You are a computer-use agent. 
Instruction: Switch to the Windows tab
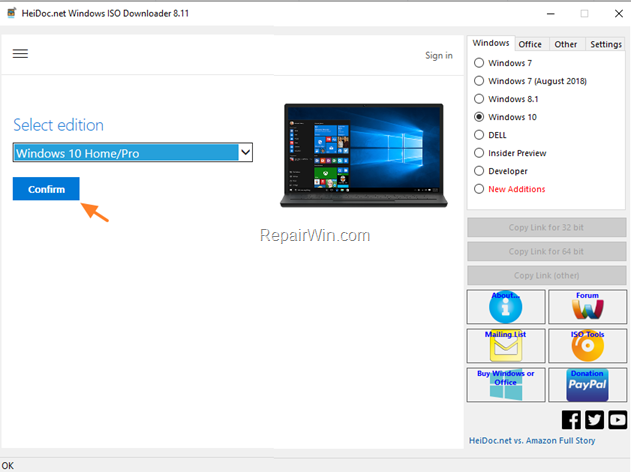(491, 43)
